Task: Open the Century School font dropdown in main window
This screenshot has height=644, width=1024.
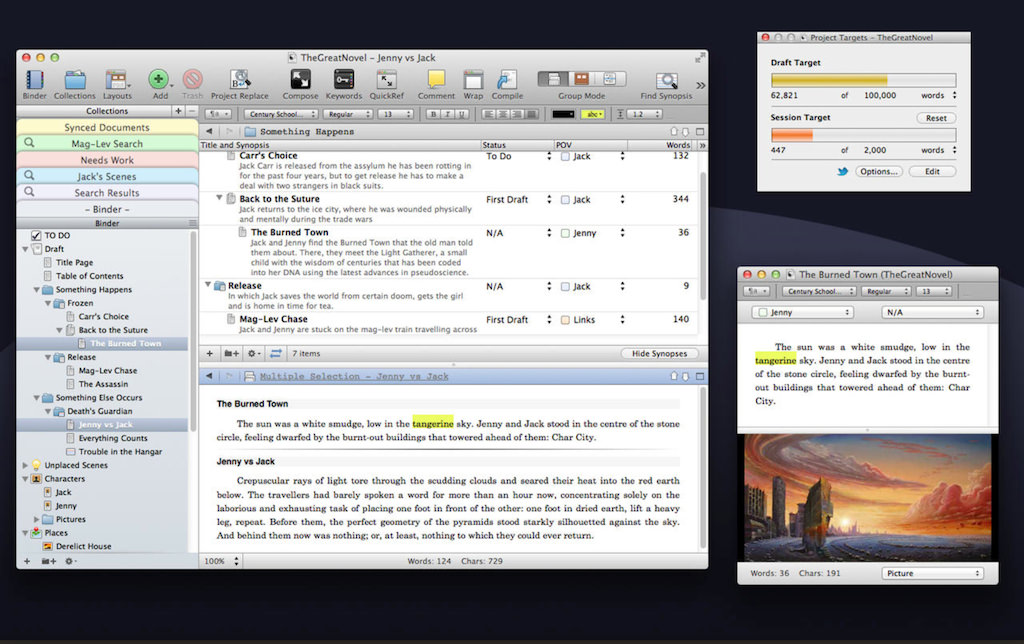Action: 281,114
